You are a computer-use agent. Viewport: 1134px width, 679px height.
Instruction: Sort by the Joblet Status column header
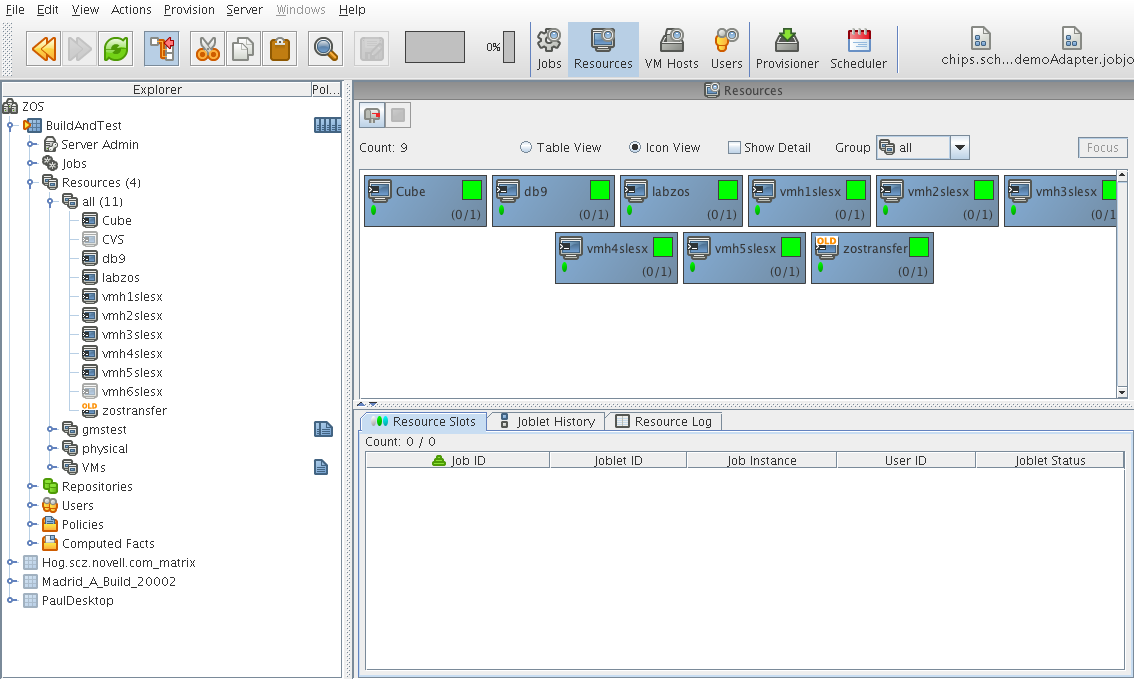[1050, 461]
